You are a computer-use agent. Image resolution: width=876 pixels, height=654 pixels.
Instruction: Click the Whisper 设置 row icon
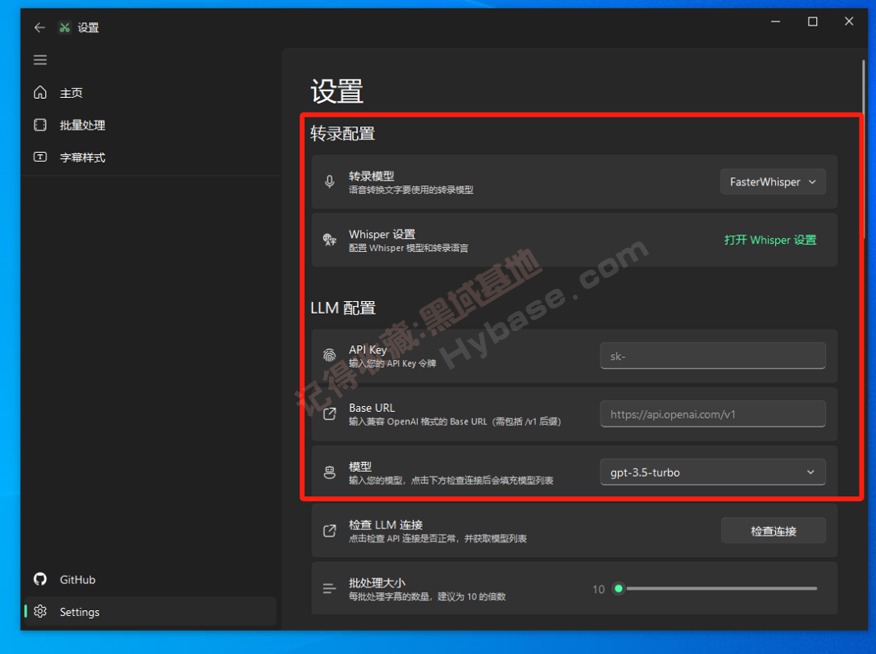330,240
